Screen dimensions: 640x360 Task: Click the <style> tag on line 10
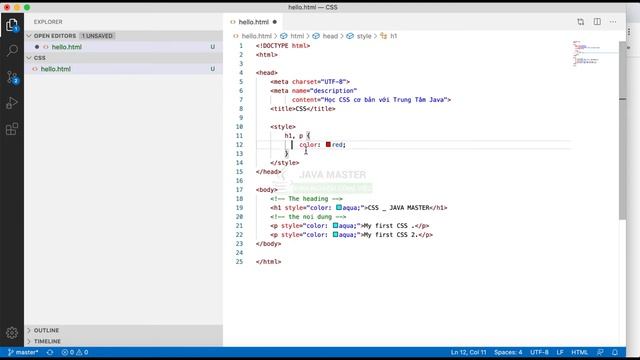(x=283, y=127)
